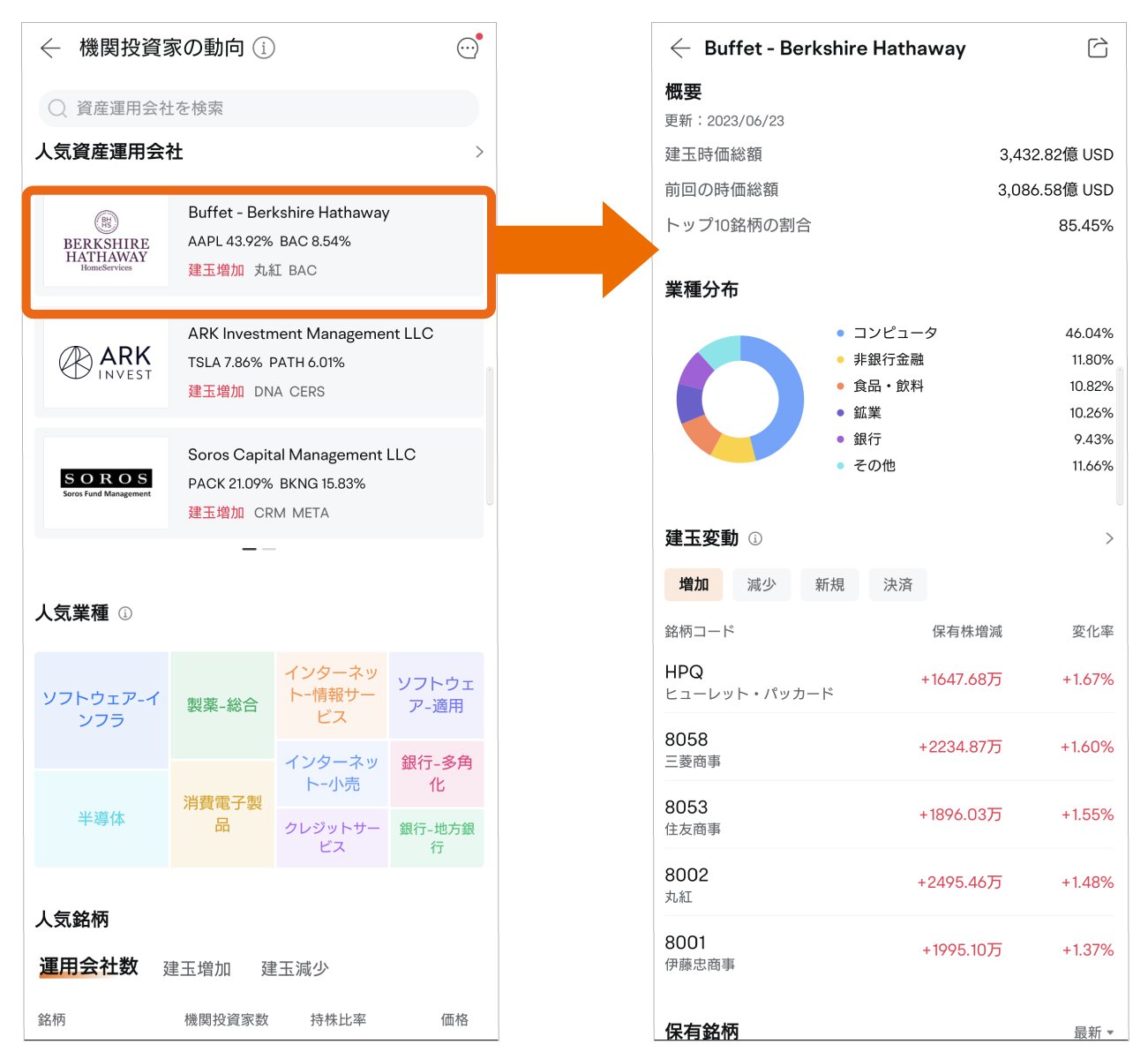This screenshot has width=1148, height=1059.
Task: Select クレジットサービス sector tile
Action: tap(332, 837)
